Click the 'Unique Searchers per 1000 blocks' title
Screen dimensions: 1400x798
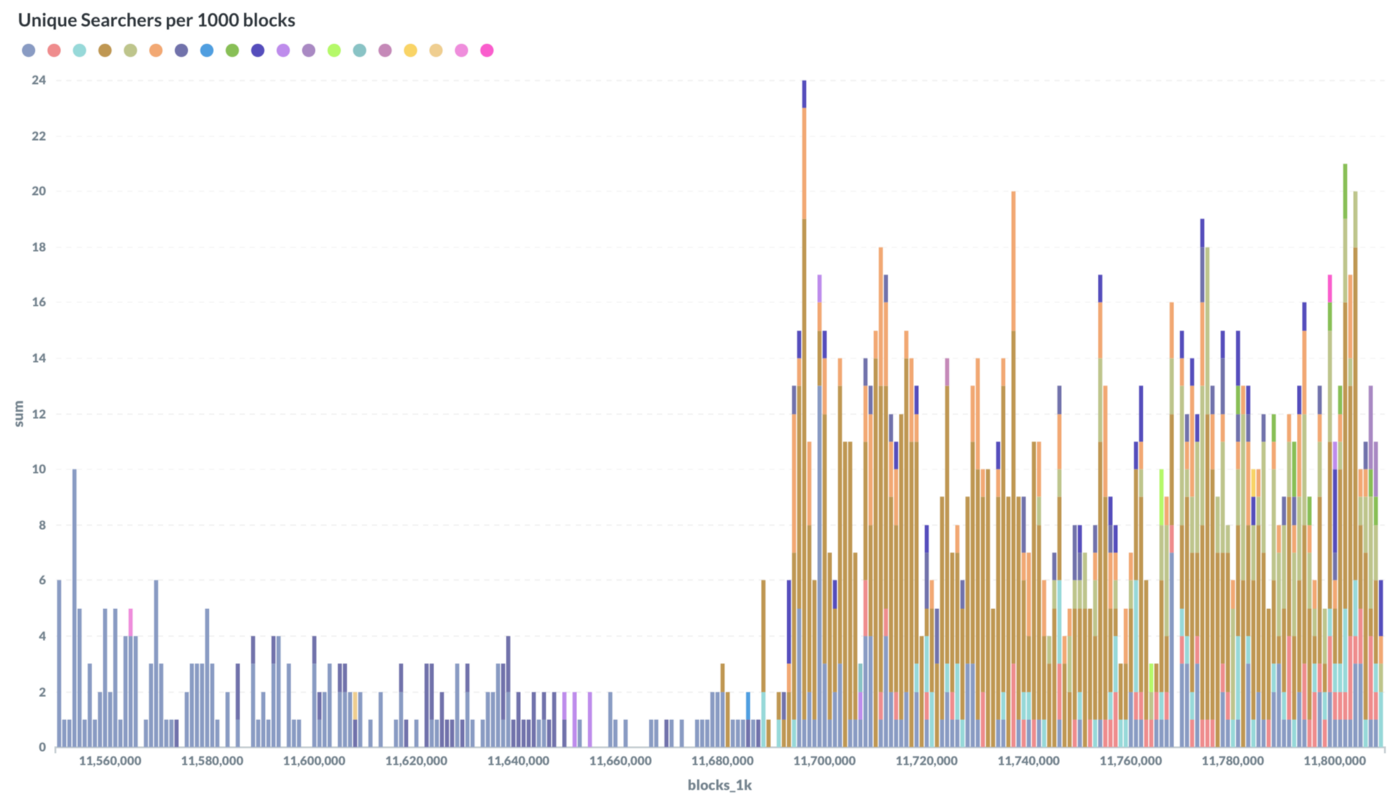point(156,20)
